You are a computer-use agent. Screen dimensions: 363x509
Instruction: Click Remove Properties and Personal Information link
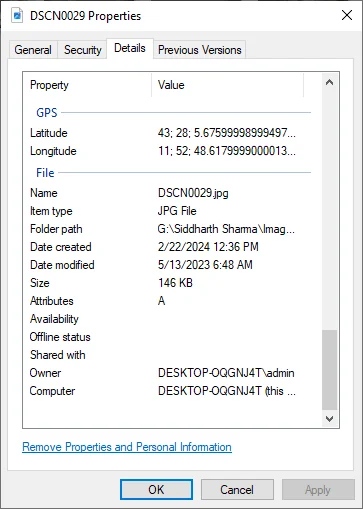[127, 447]
